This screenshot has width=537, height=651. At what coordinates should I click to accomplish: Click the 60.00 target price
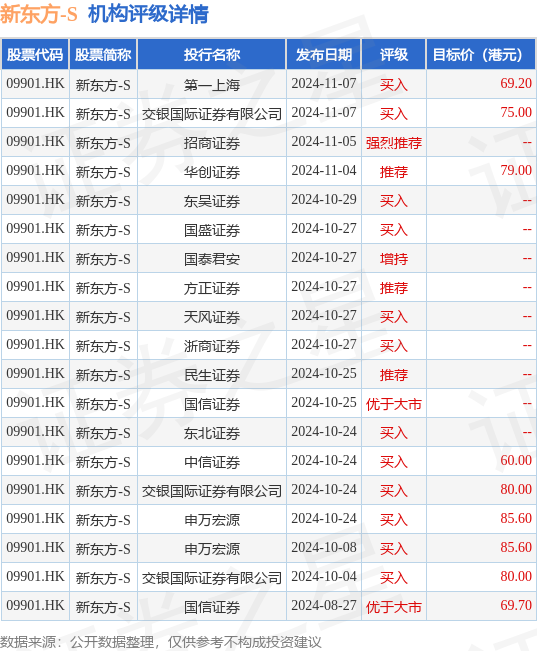[x=516, y=460]
